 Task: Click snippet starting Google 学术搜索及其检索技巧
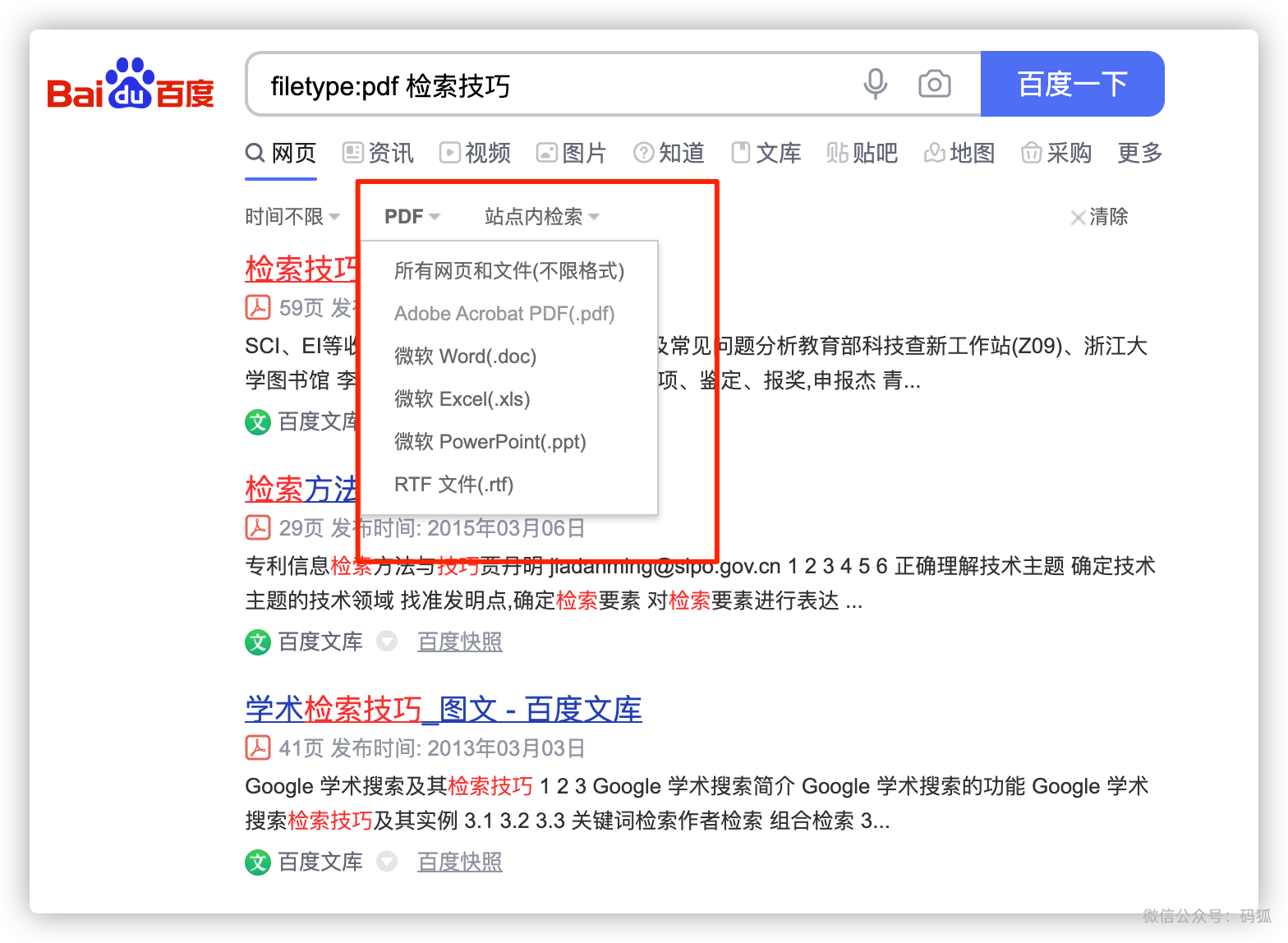(x=697, y=803)
